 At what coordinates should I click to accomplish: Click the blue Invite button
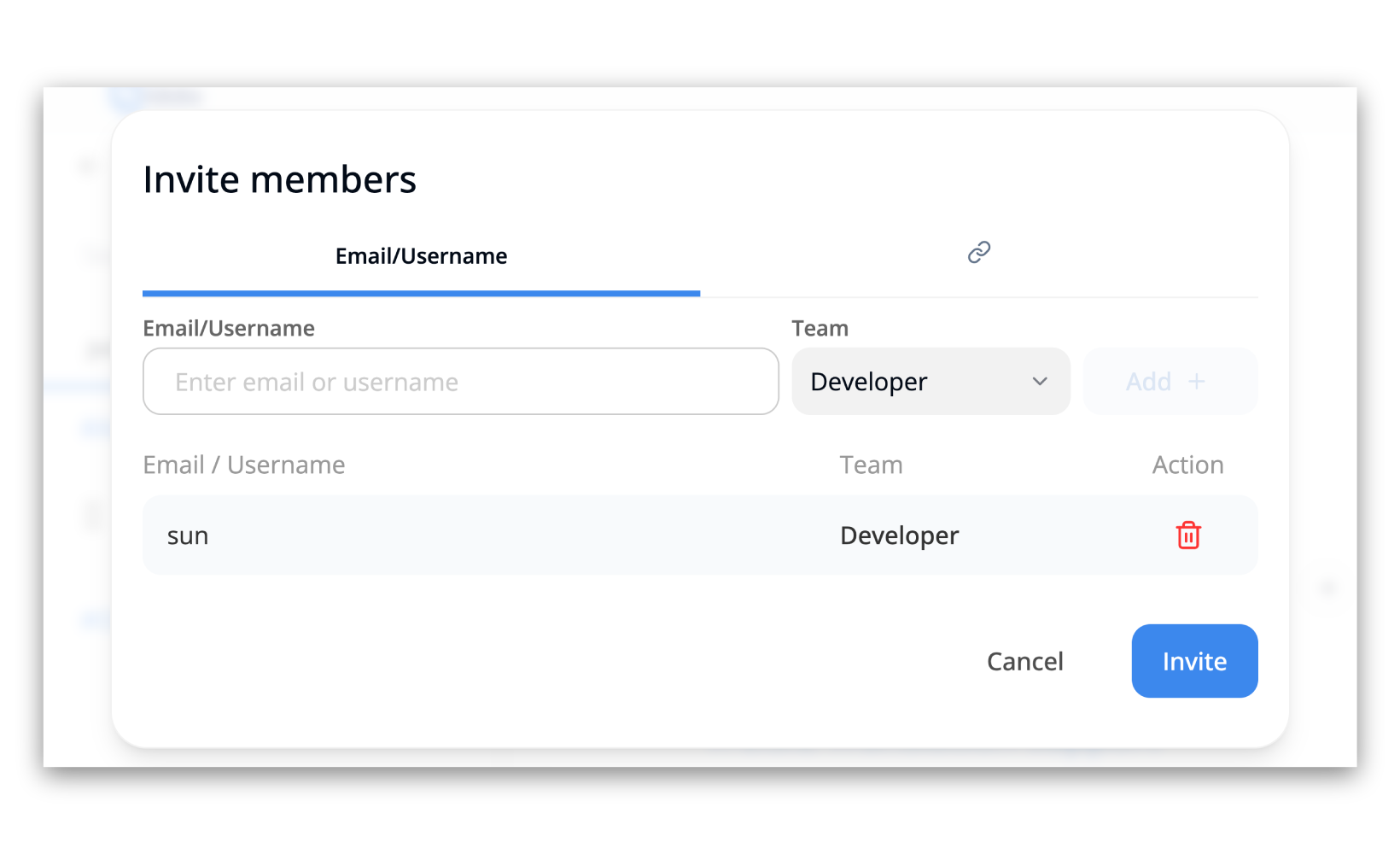(1194, 661)
